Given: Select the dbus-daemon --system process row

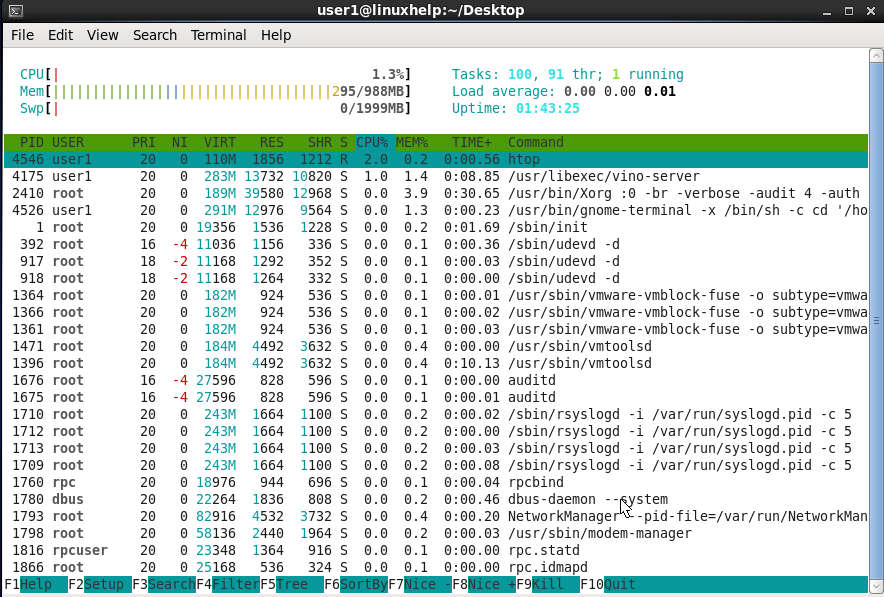Looking at the screenshot, I should point(436,499).
